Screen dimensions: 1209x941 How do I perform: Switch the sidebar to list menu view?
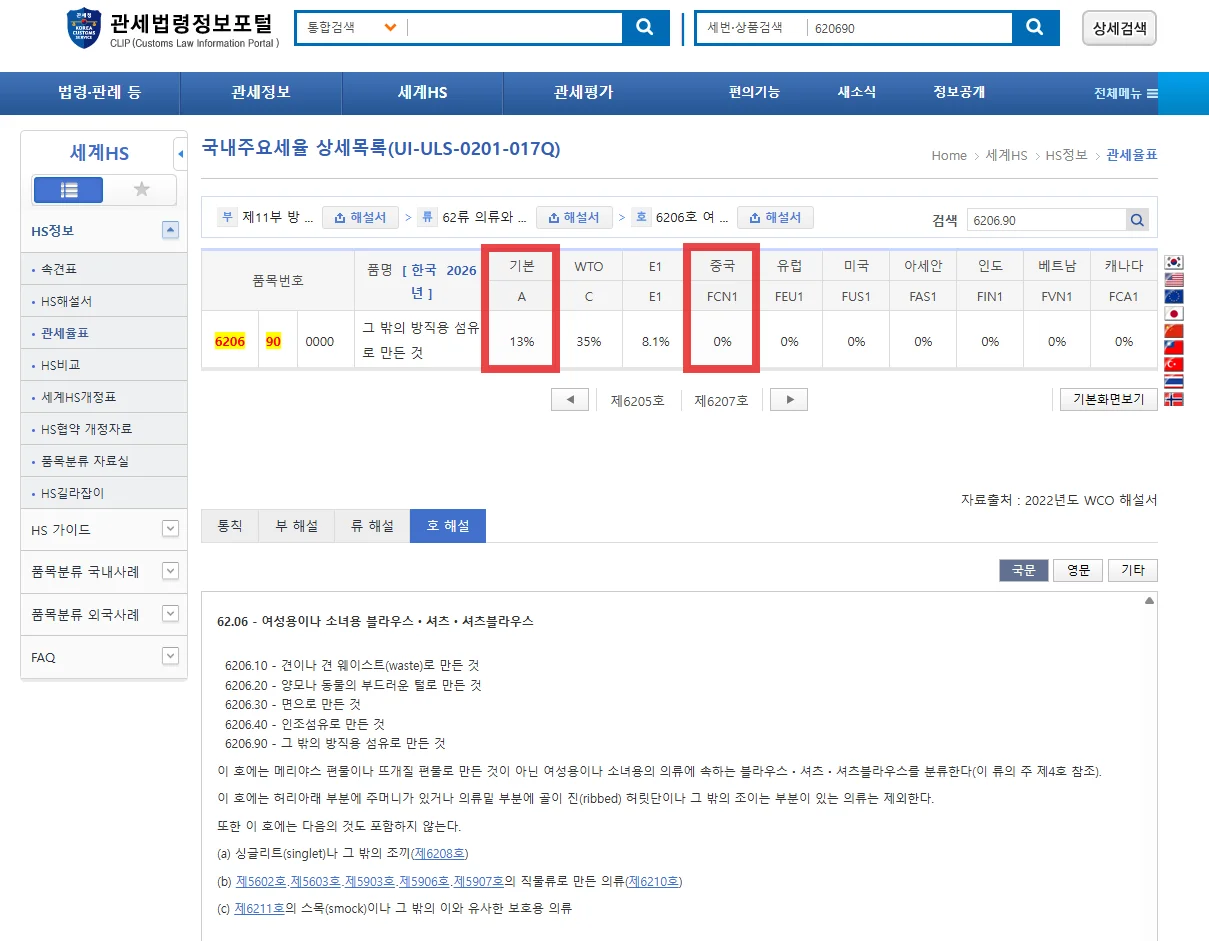[69, 190]
